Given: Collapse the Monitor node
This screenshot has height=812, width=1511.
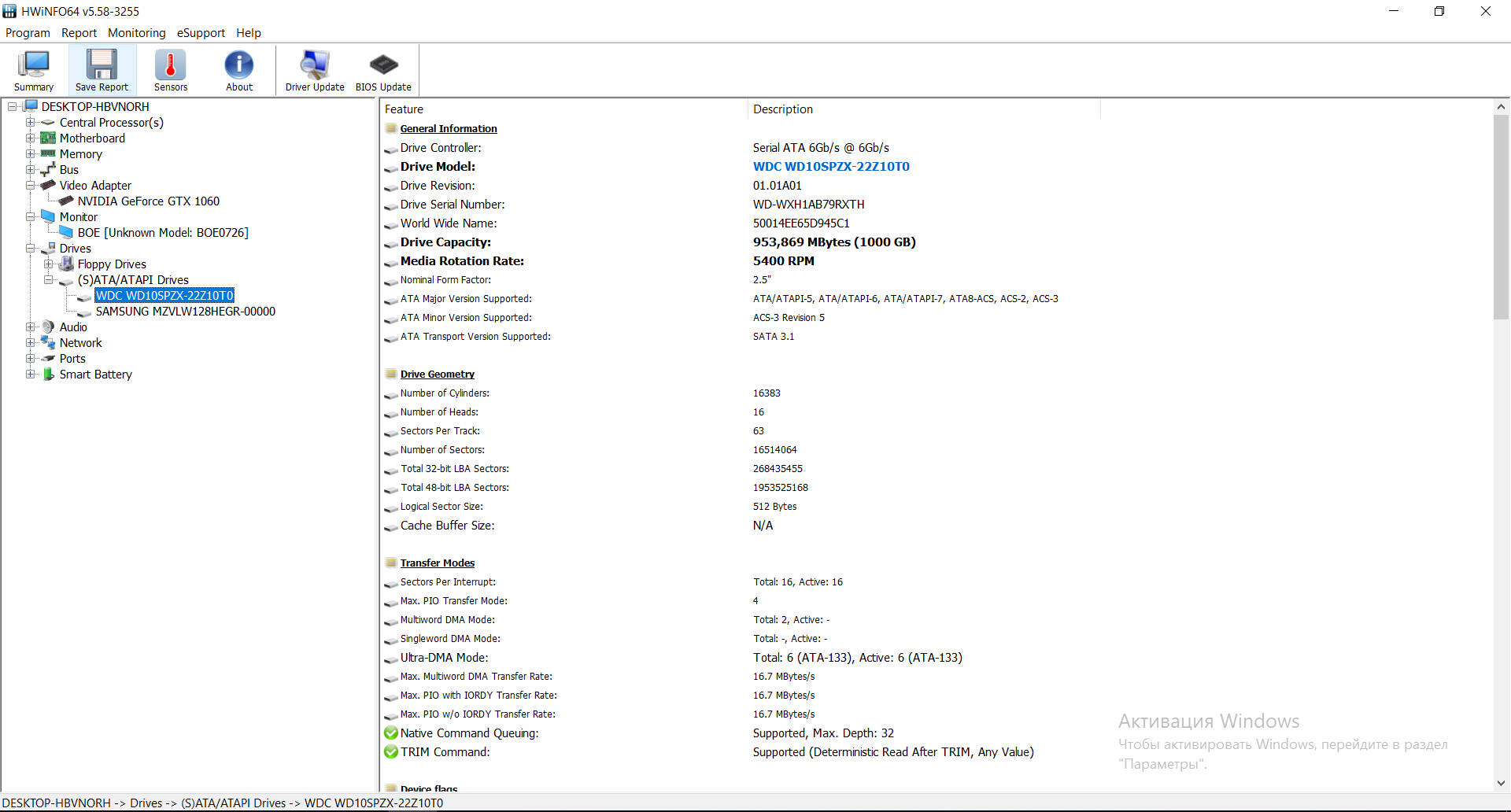Looking at the screenshot, I should (30, 217).
